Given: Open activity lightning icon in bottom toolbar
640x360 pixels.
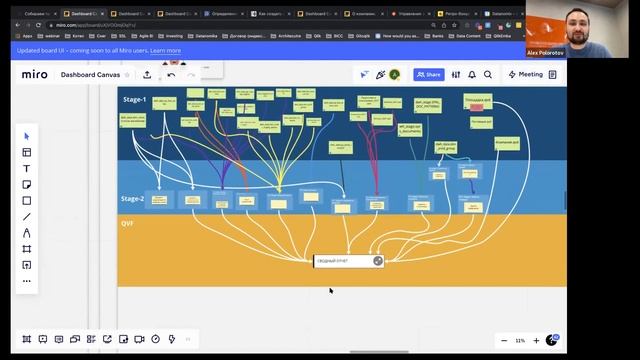Looking at the screenshot, I should click(172, 339).
